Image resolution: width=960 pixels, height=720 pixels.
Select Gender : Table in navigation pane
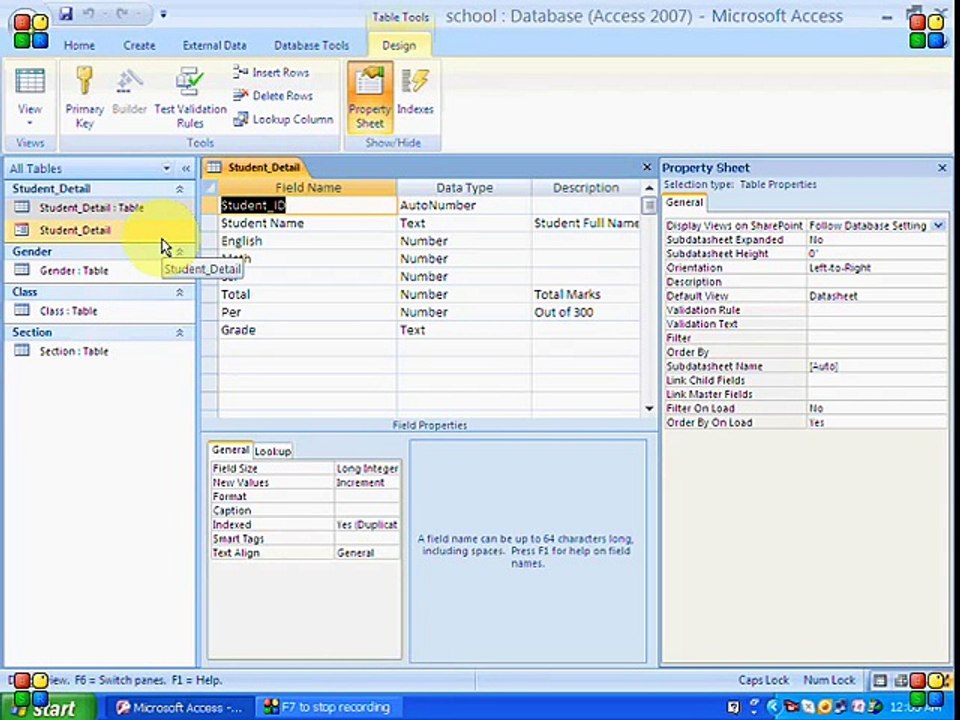(x=99, y=271)
